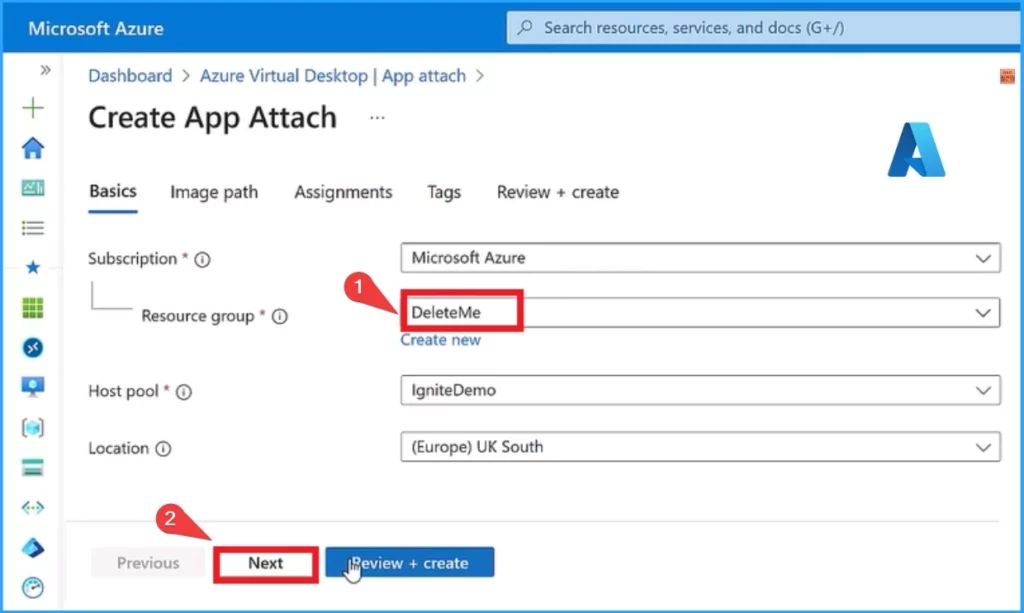Open Monitor gauge icon in sidebar

(x=33, y=587)
